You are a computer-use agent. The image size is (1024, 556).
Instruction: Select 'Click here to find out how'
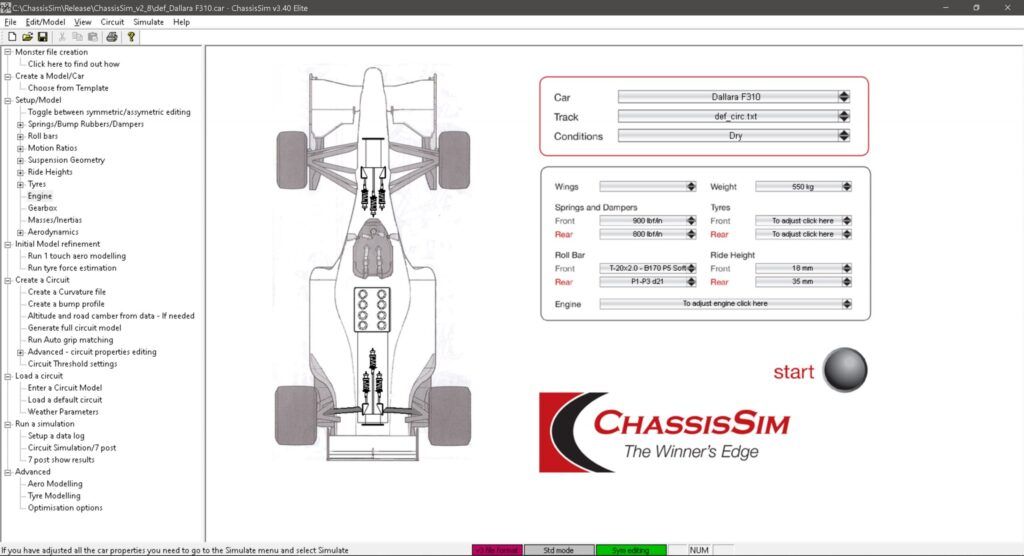[73, 64]
